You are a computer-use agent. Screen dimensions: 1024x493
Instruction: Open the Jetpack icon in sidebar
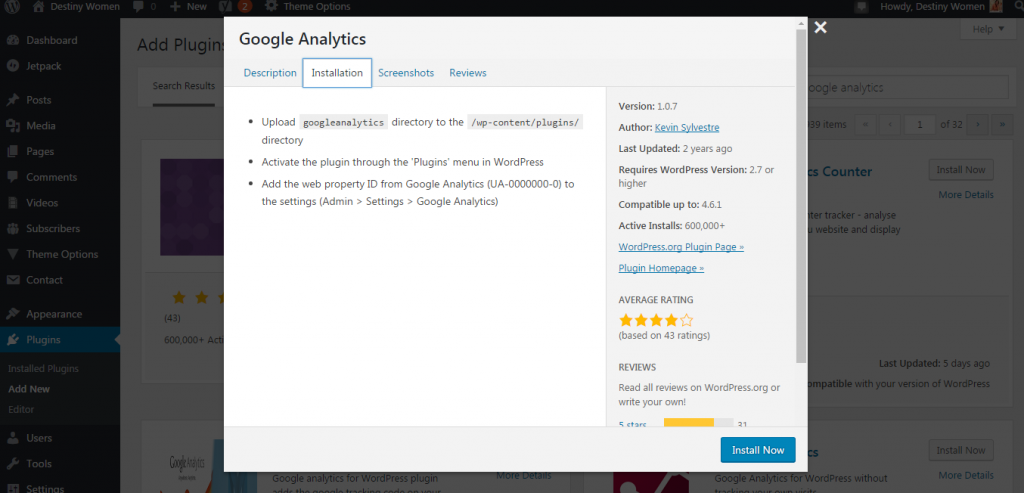13,66
